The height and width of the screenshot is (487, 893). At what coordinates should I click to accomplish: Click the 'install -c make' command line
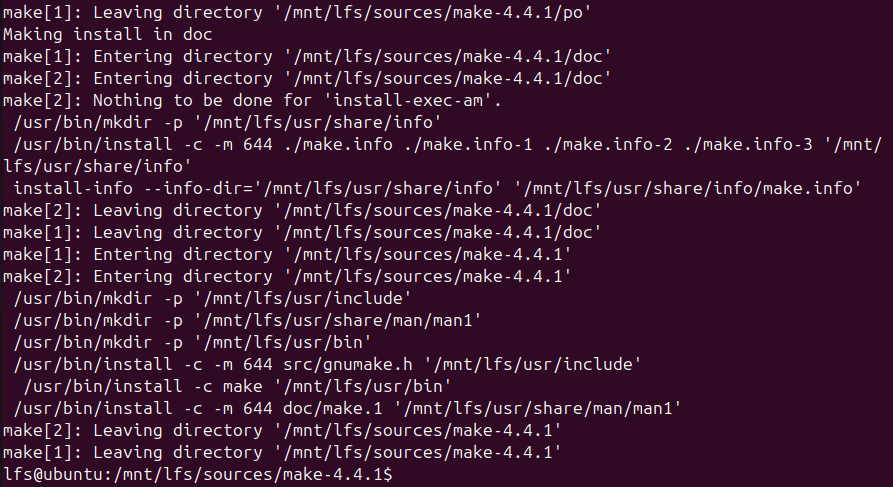[x=237, y=386]
